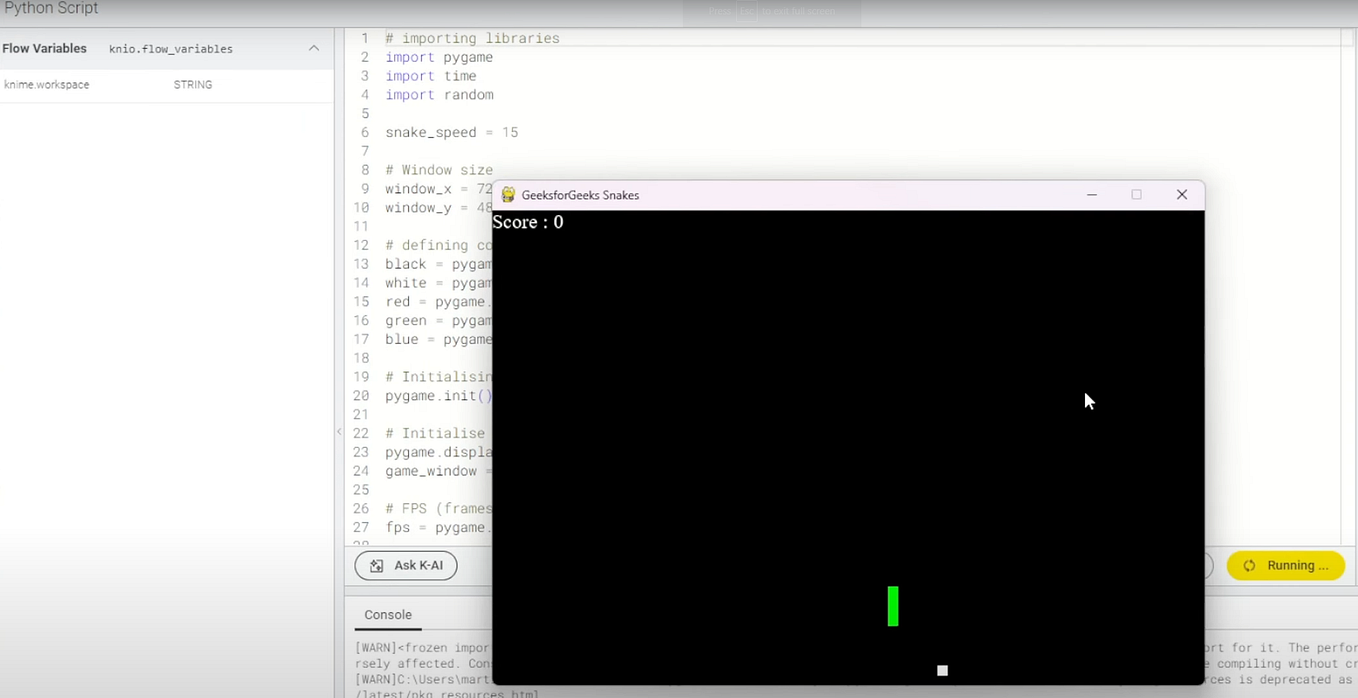Click the Running spinner icon
The image size is (1358, 698).
click(x=1249, y=565)
